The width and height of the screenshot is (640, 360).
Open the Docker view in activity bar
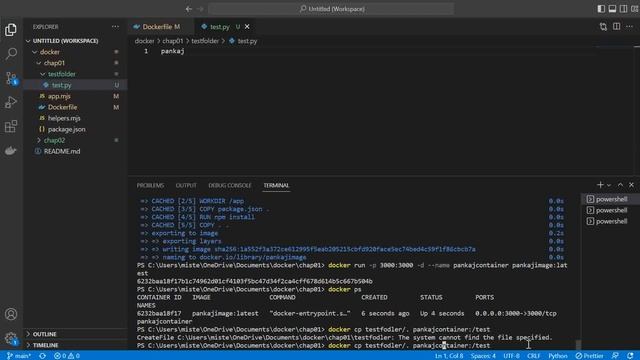[11, 150]
